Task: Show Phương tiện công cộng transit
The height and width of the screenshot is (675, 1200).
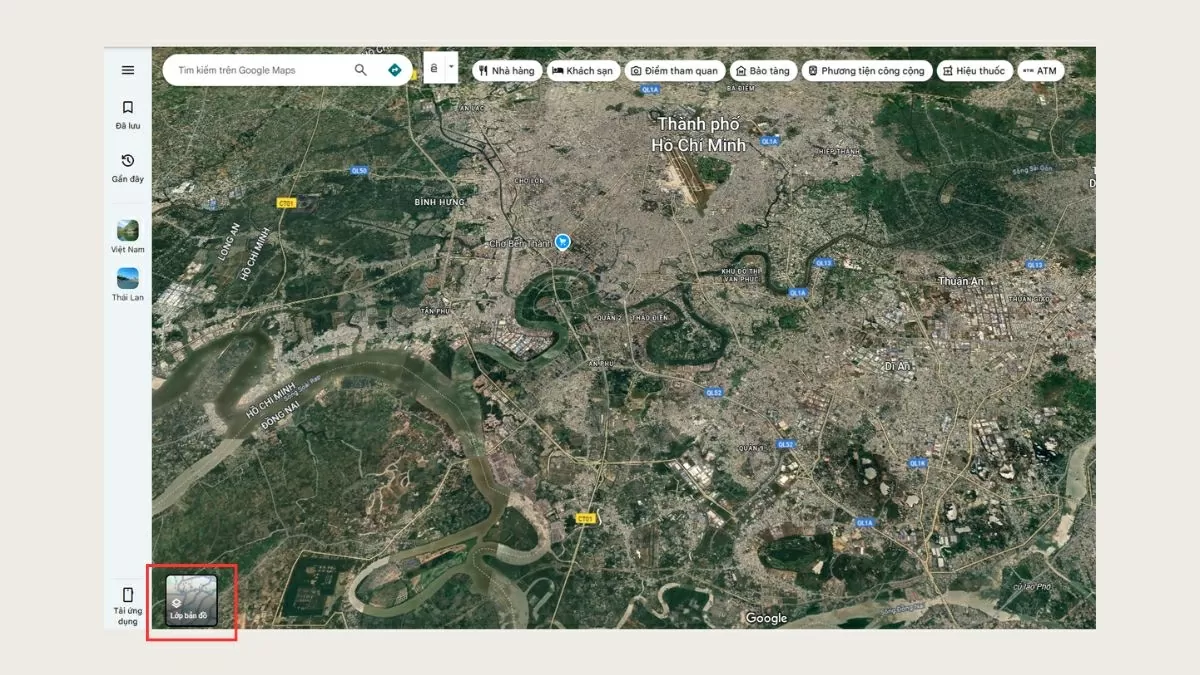Action: pos(866,71)
